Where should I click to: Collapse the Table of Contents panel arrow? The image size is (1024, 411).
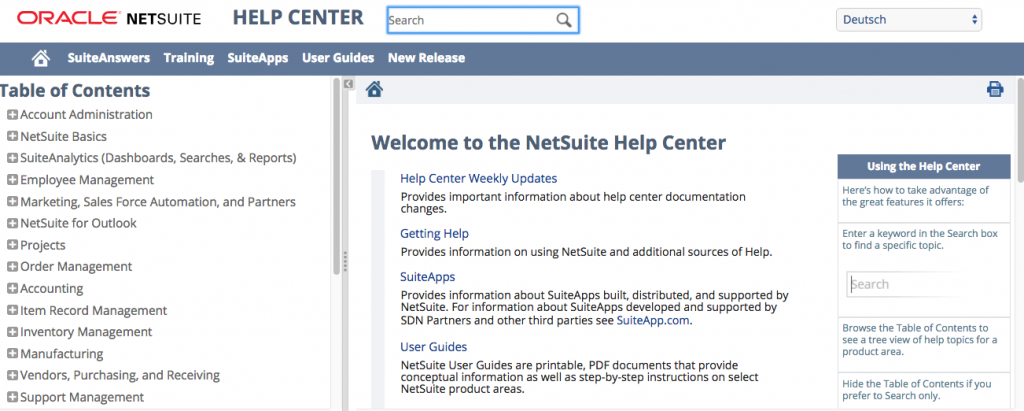click(x=348, y=85)
